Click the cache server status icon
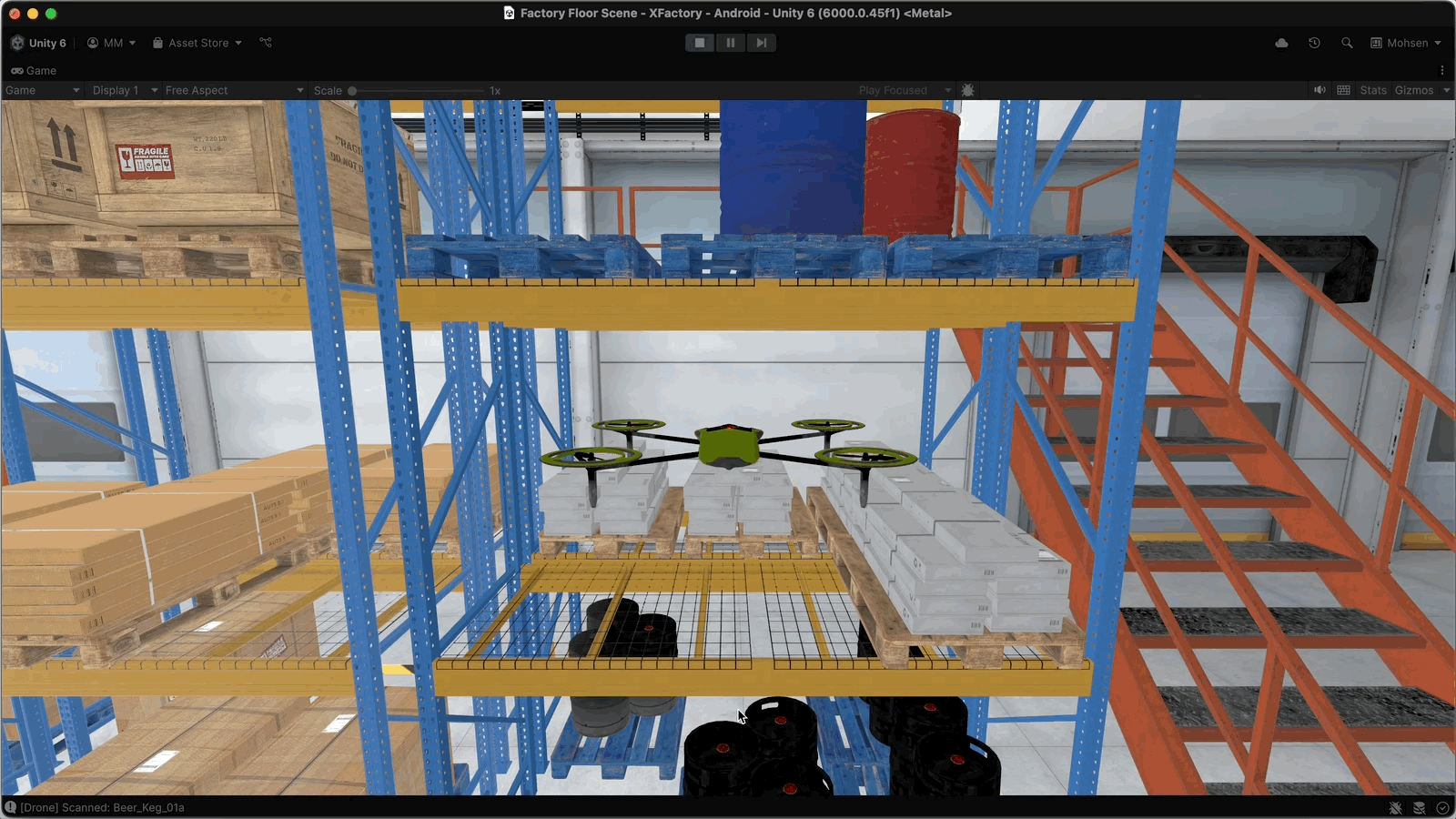The height and width of the screenshot is (819, 1456). tap(1419, 808)
